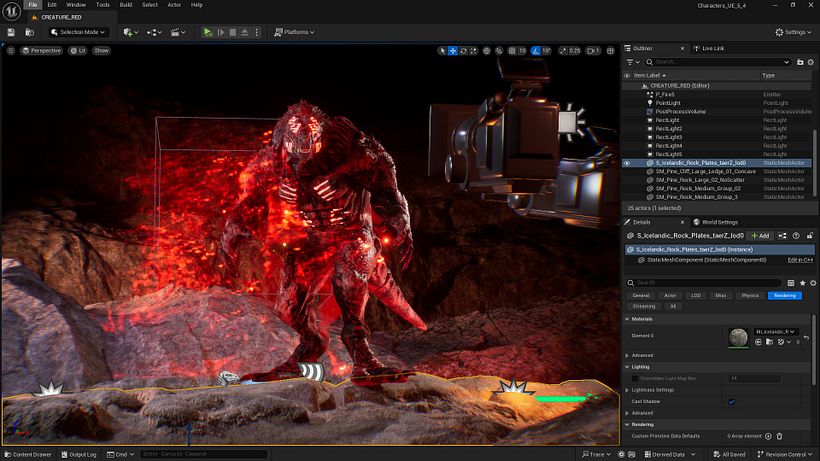Viewport: 820px width, 461px height.
Task: Toggle visibility of S_Icelandic_Rock_Plates actor
Action: click(627, 163)
